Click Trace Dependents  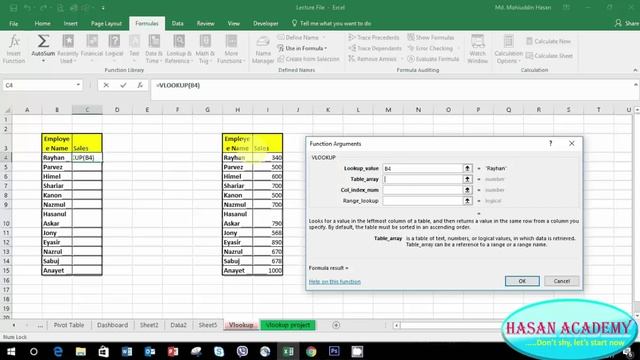click(x=375, y=48)
